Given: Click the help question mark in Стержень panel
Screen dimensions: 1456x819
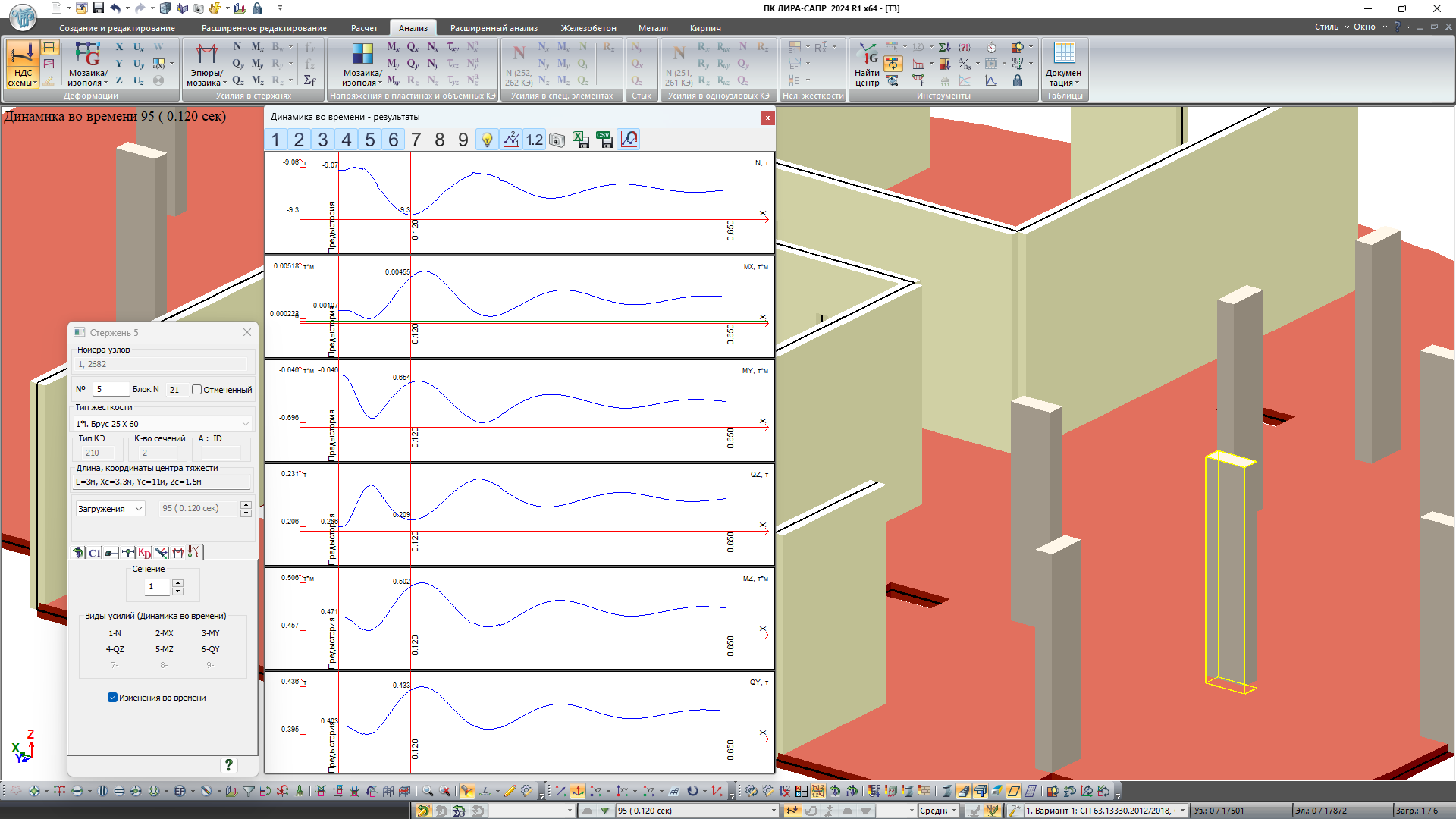Looking at the screenshot, I should coord(228,765).
